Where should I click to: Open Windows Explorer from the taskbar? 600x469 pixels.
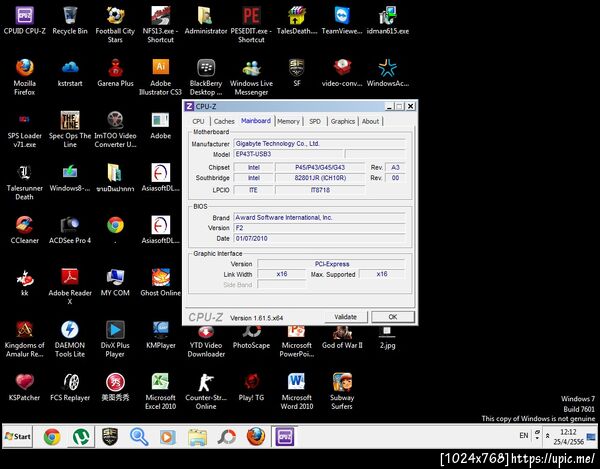click(197, 436)
